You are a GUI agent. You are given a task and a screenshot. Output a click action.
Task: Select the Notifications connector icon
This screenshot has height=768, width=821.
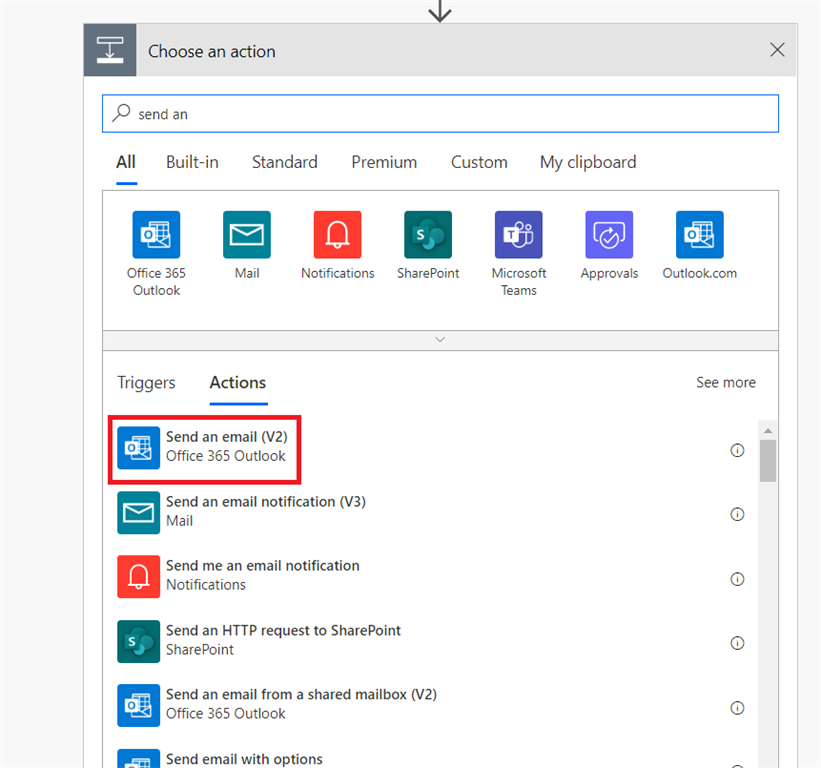[x=337, y=235]
